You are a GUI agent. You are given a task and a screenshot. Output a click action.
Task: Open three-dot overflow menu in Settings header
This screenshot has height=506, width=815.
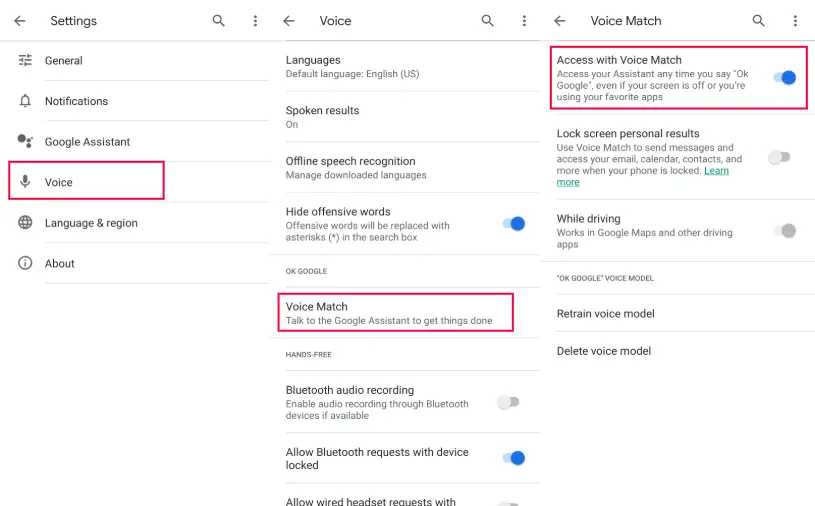255,21
